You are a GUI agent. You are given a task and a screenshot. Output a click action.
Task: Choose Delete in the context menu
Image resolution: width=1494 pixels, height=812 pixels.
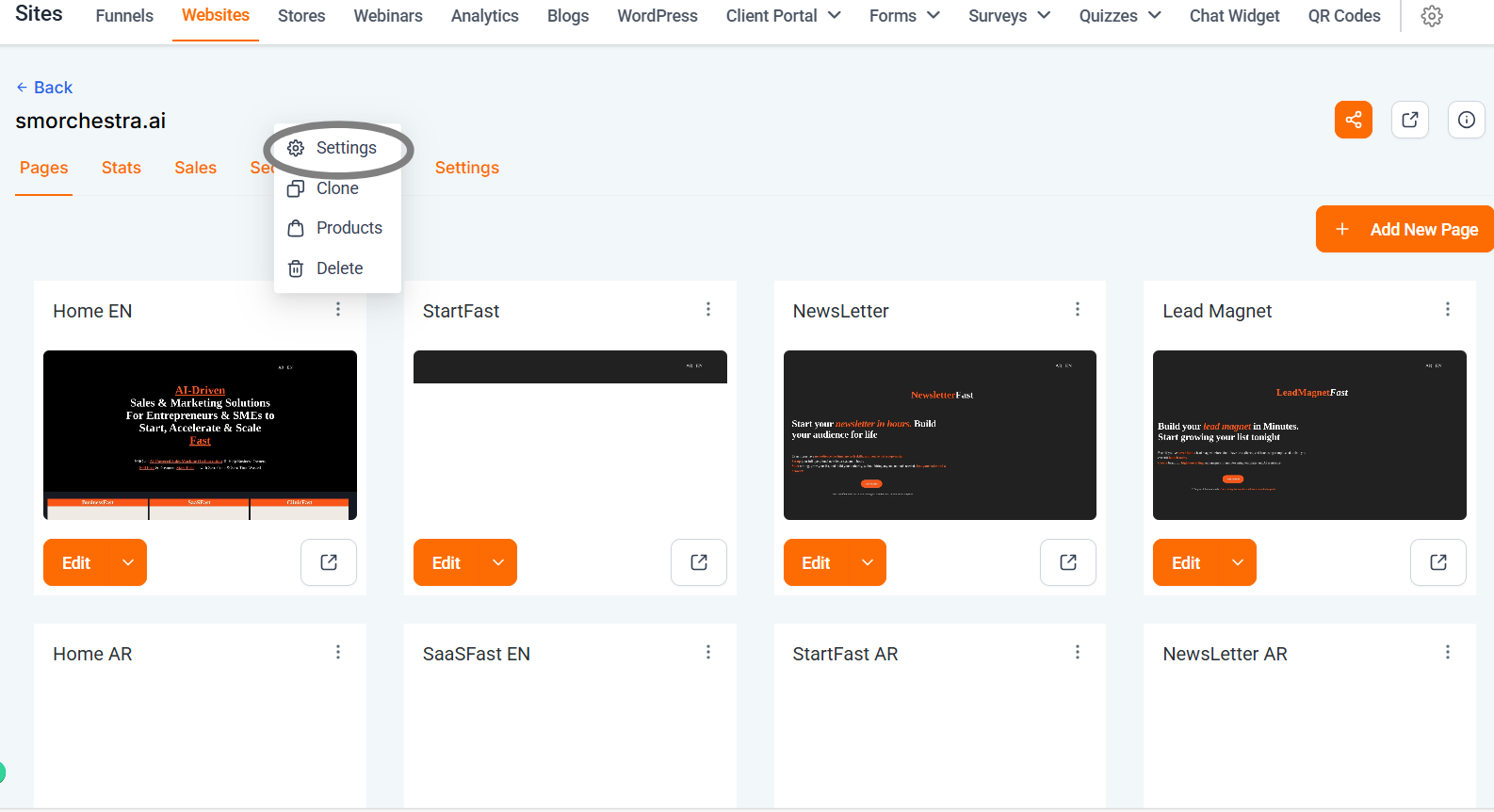[338, 268]
